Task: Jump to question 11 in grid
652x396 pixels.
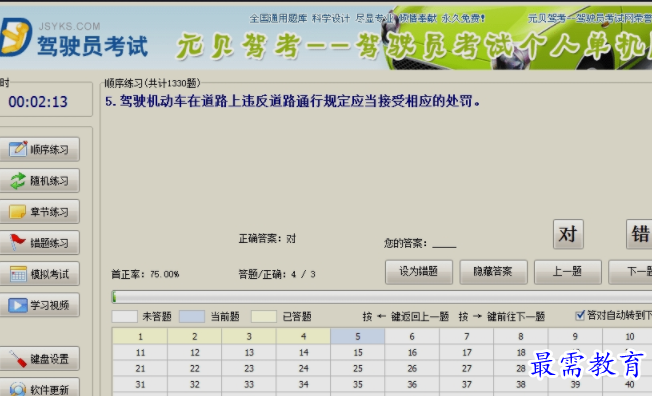Action: pos(140,353)
